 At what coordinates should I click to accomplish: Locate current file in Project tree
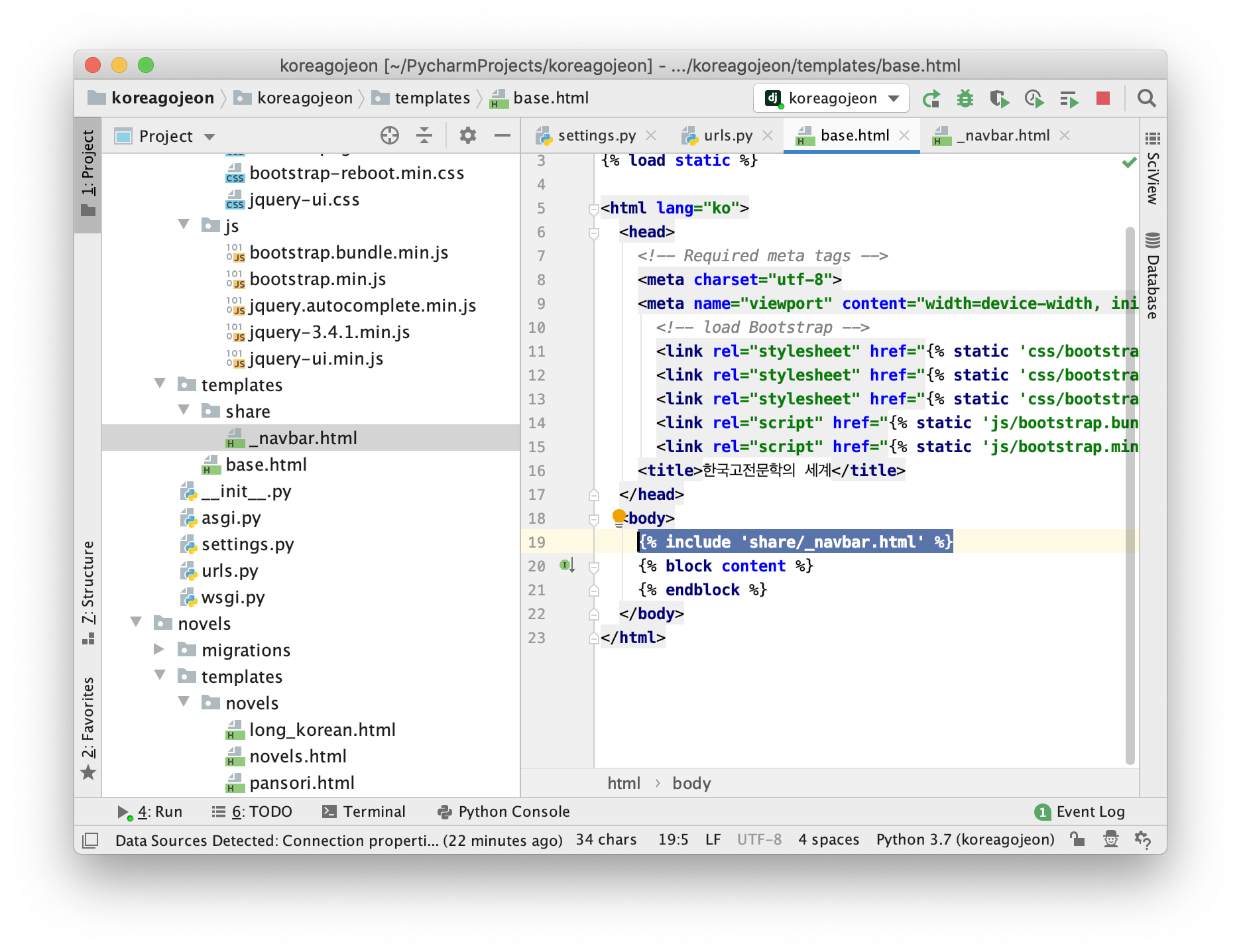coord(390,136)
